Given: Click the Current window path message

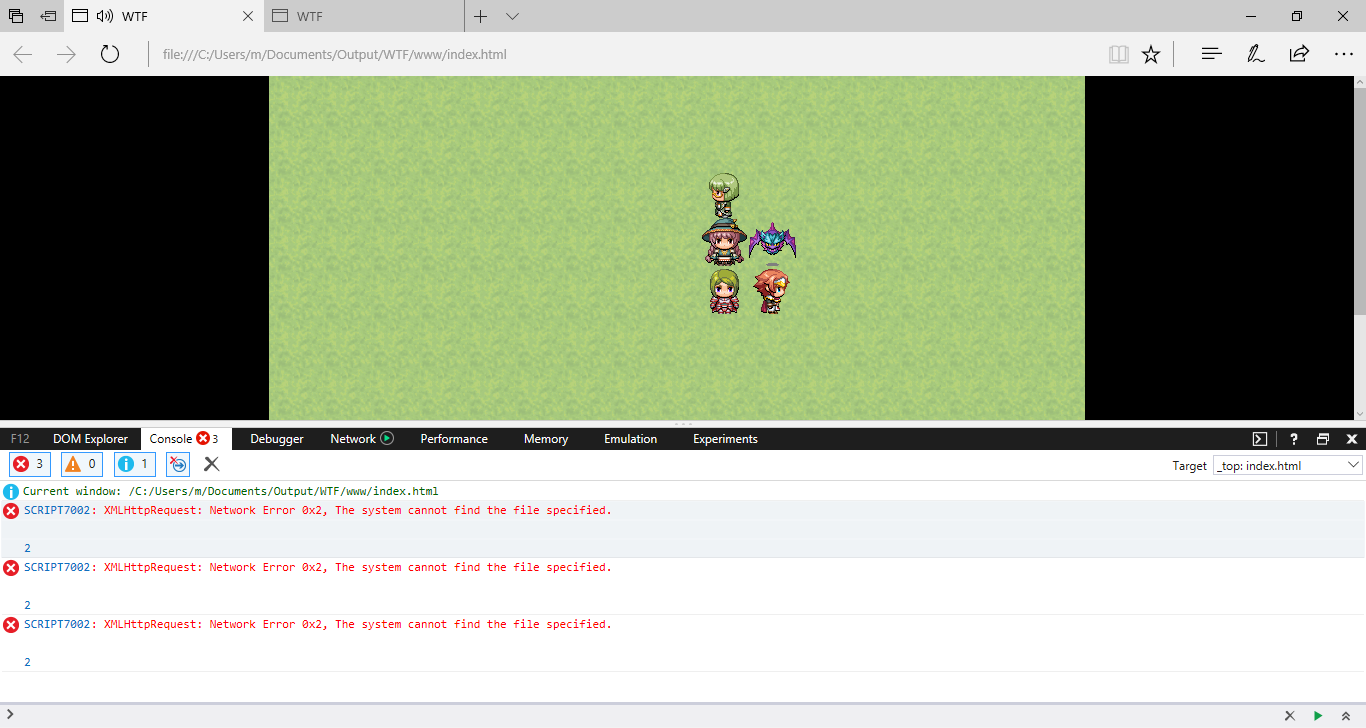Looking at the screenshot, I should coord(230,491).
